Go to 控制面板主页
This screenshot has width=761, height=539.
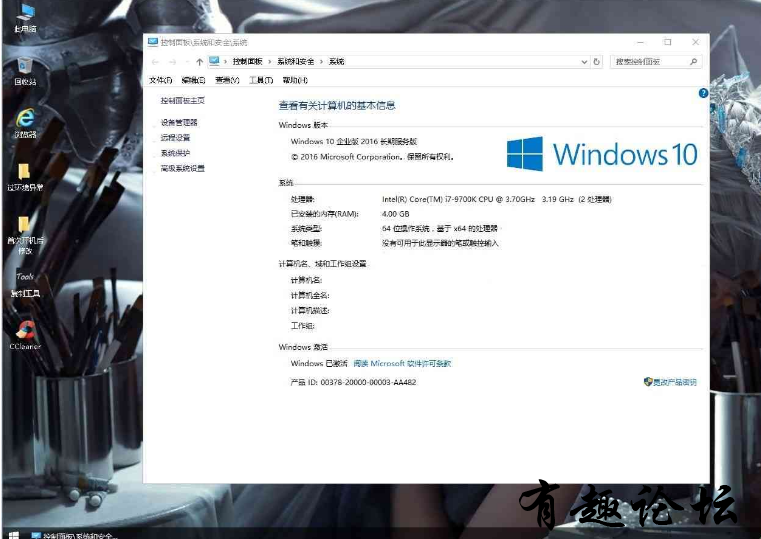pyautogui.click(x=182, y=100)
